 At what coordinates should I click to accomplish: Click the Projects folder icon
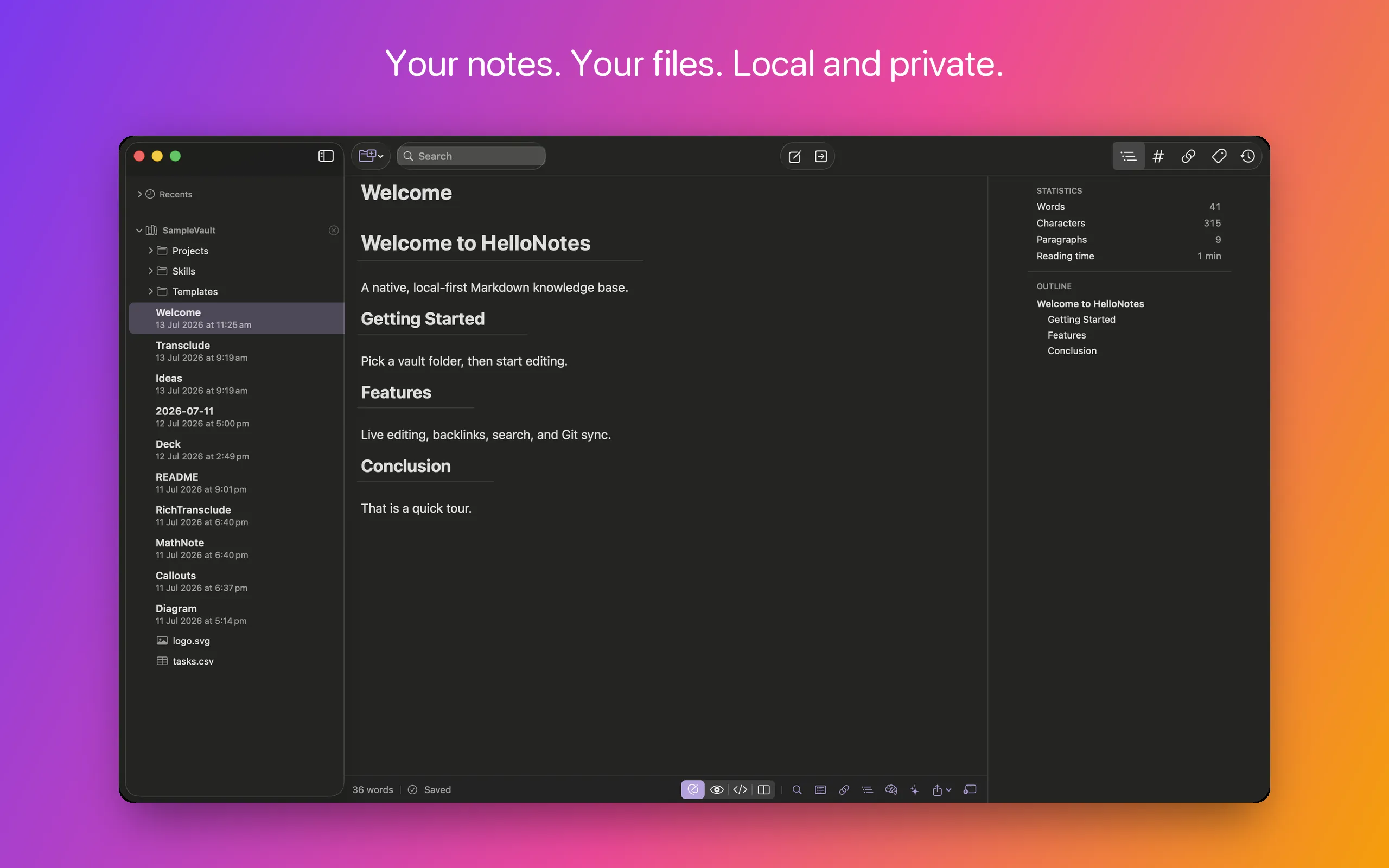pyautogui.click(x=162, y=251)
